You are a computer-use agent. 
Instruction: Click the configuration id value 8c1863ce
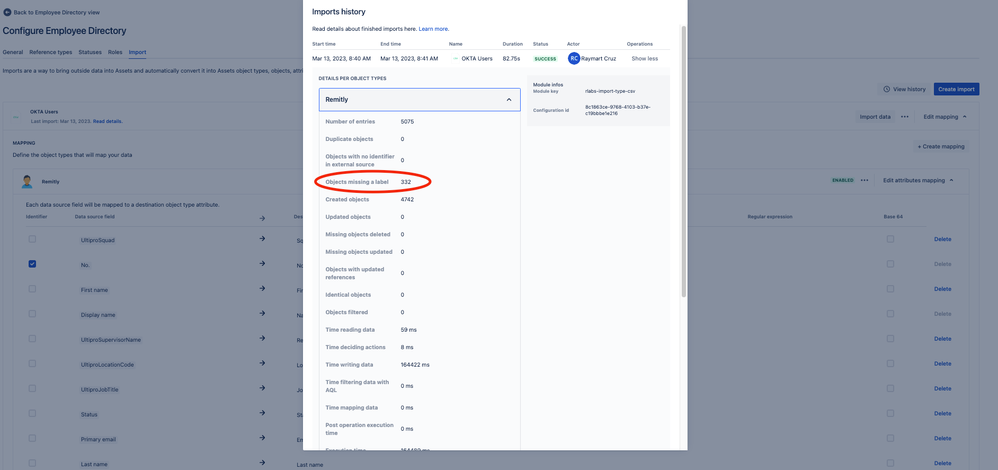pos(617,110)
